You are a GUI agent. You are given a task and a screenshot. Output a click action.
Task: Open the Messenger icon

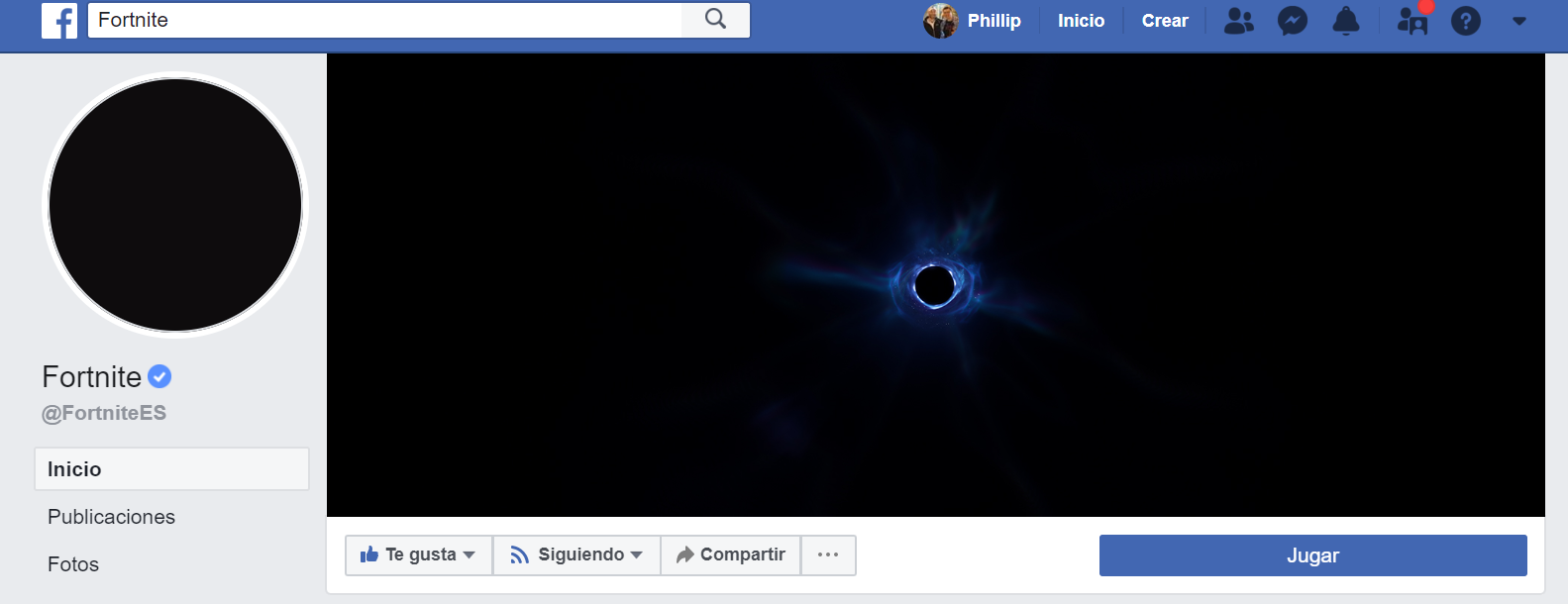(x=1292, y=21)
